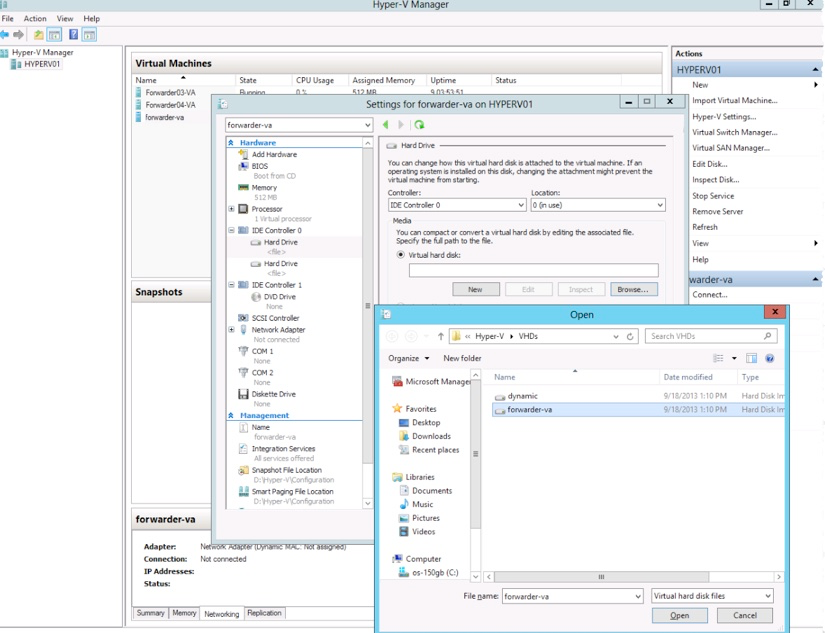Screen dimensions: 825x633
Task: Click Import Virtual Machine... in Actions pane
Action: click(735, 101)
